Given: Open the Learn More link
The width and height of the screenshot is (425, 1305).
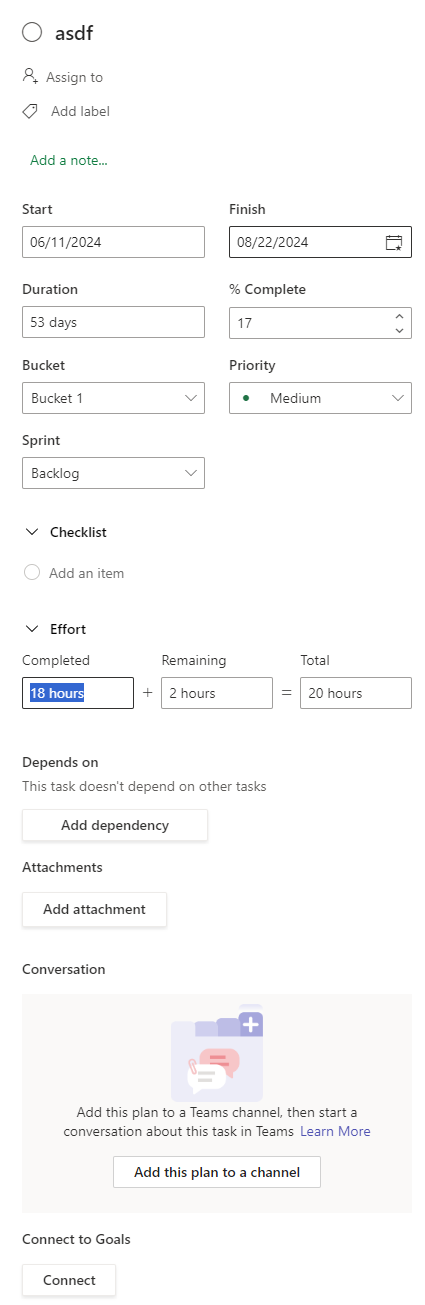Looking at the screenshot, I should tap(335, 1131).
